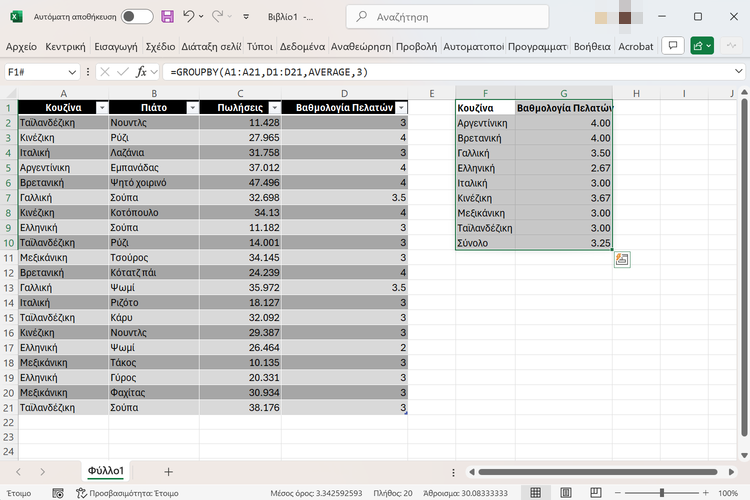Toggle the Αυτόματη αποθήκευση switch

tap(137, 17)
